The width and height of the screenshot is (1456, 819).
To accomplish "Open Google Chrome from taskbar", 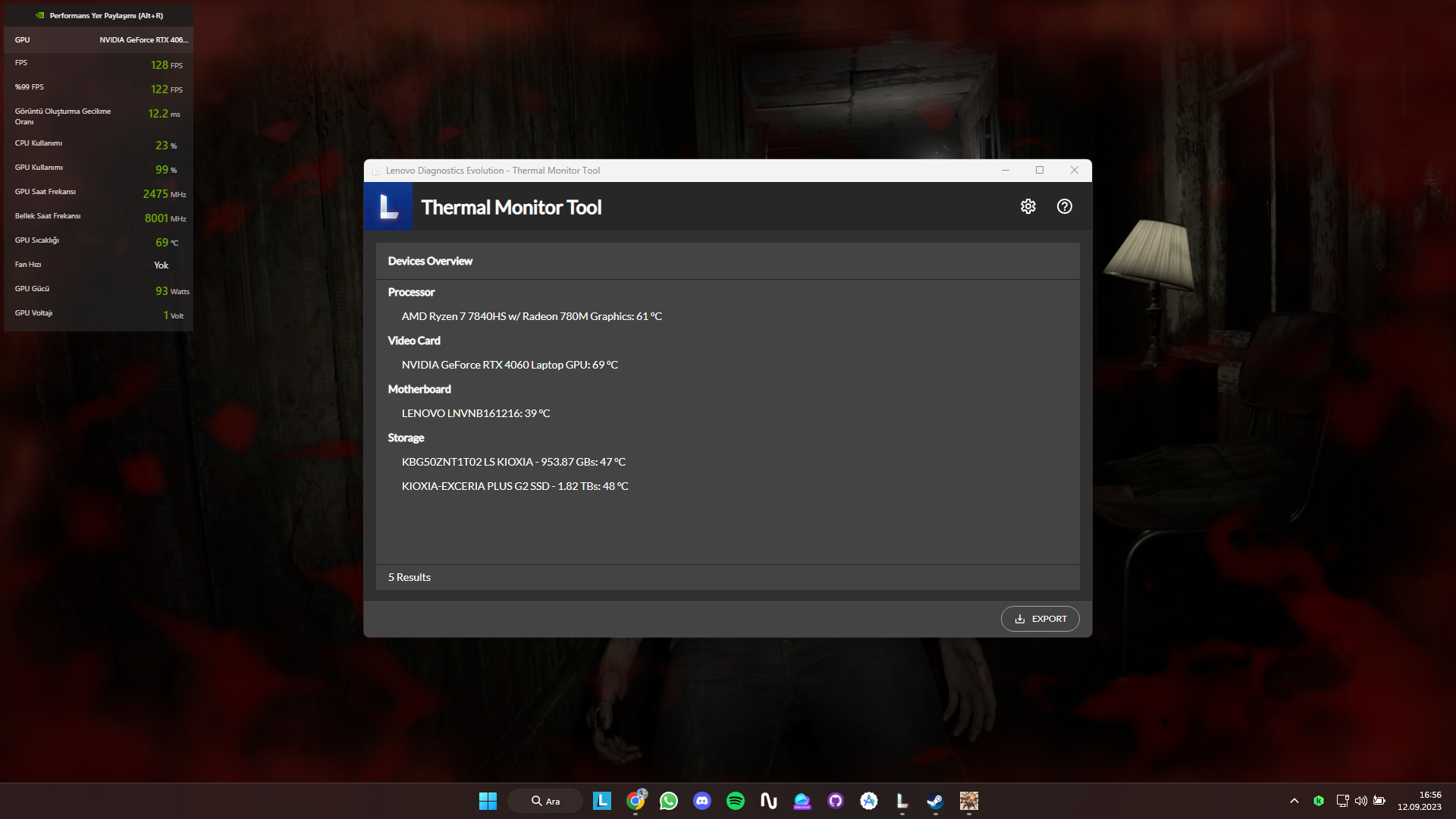I will (635, 801).
